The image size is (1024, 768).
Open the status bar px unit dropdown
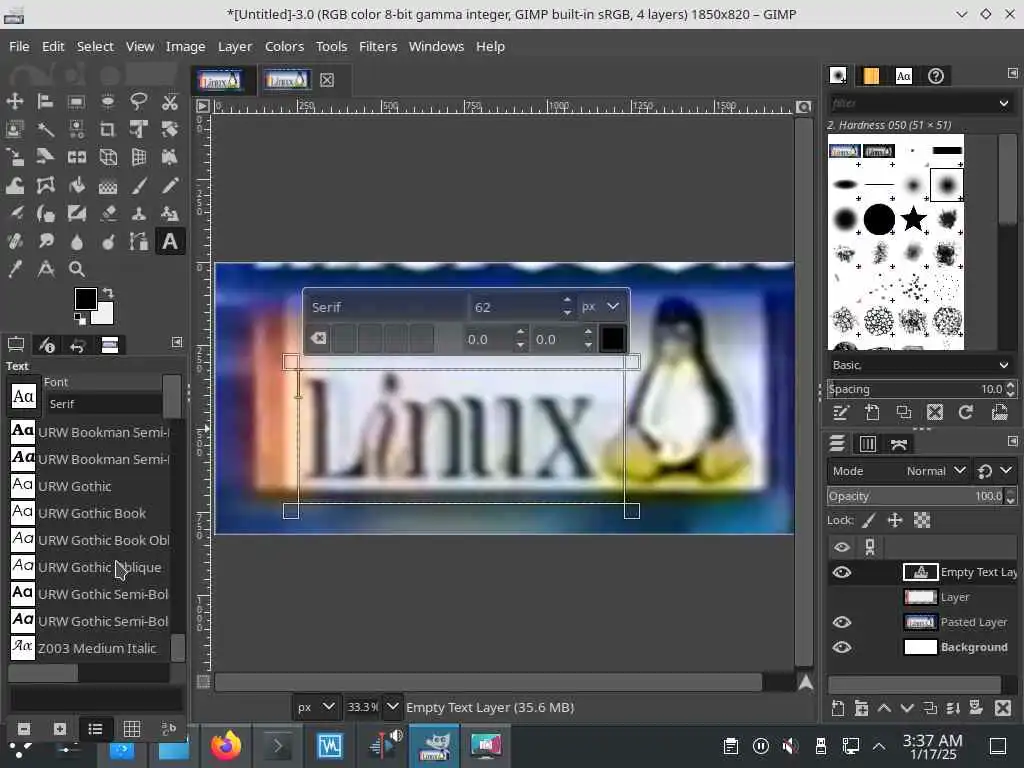315,707
